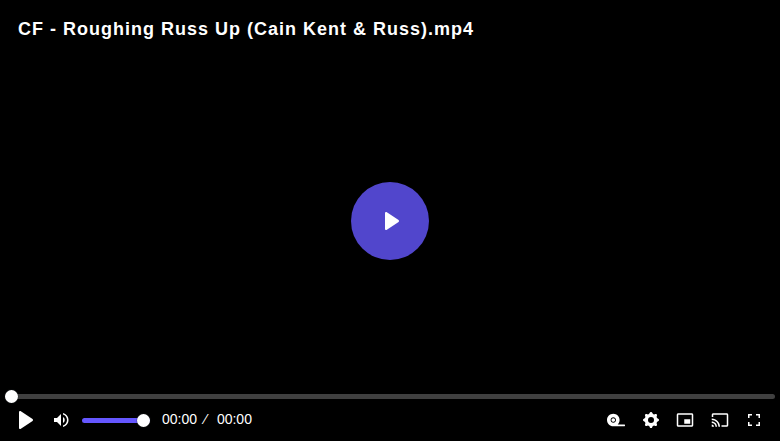Click the .mp4 extension in the title
Viewport: 780px width, 441px height.
click(451, 29)
